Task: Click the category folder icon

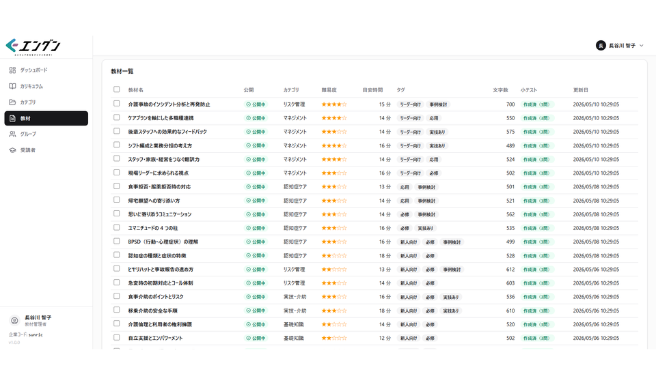Action: [13, 102]
